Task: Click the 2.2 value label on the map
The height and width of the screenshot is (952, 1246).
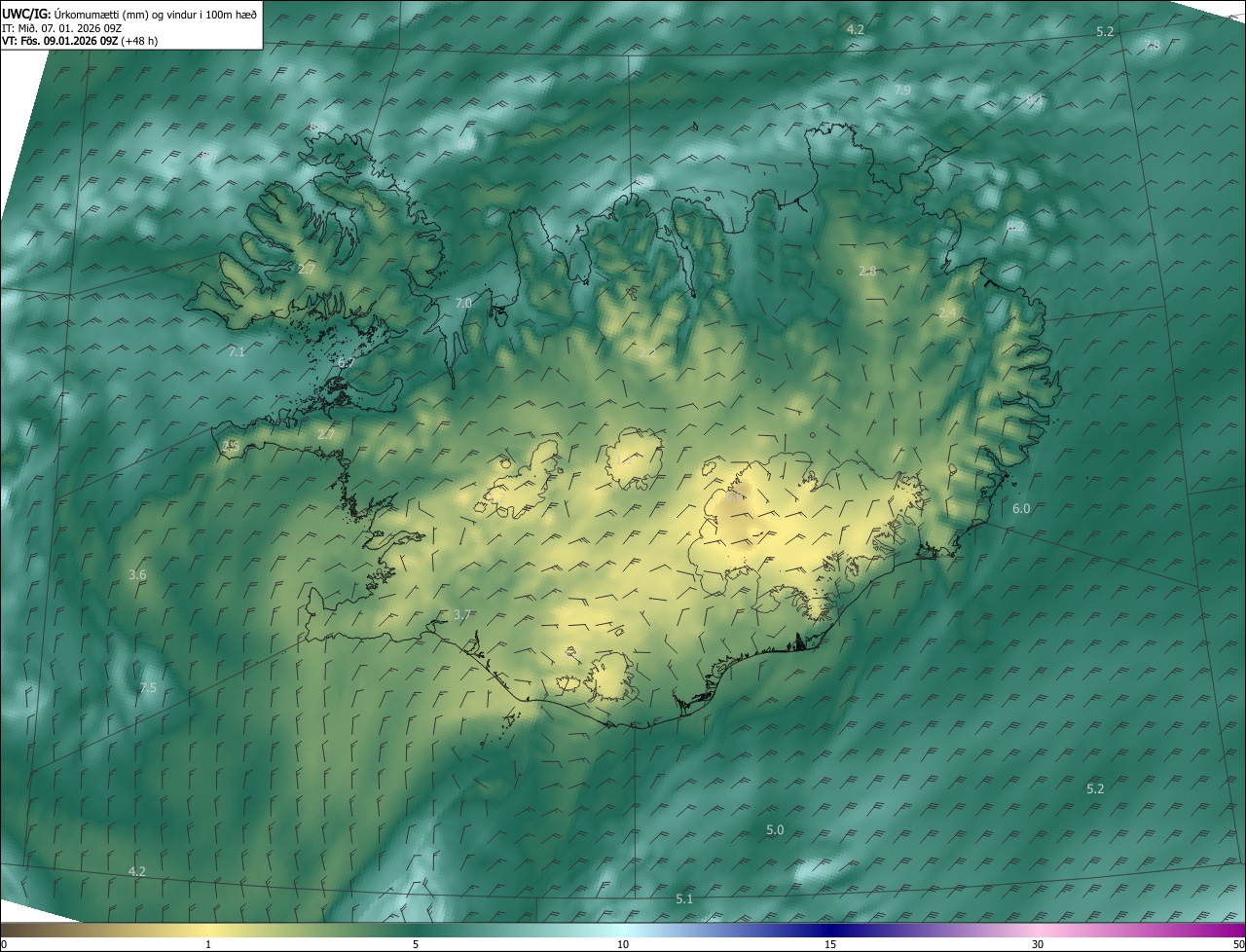Action: (647, 352)
